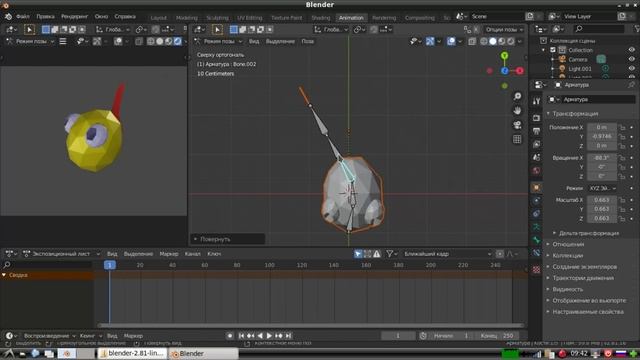Screen dimensions: 640x360
Task: Toggle the Collection checkbox in outliner
Action: tap(553, 50)
